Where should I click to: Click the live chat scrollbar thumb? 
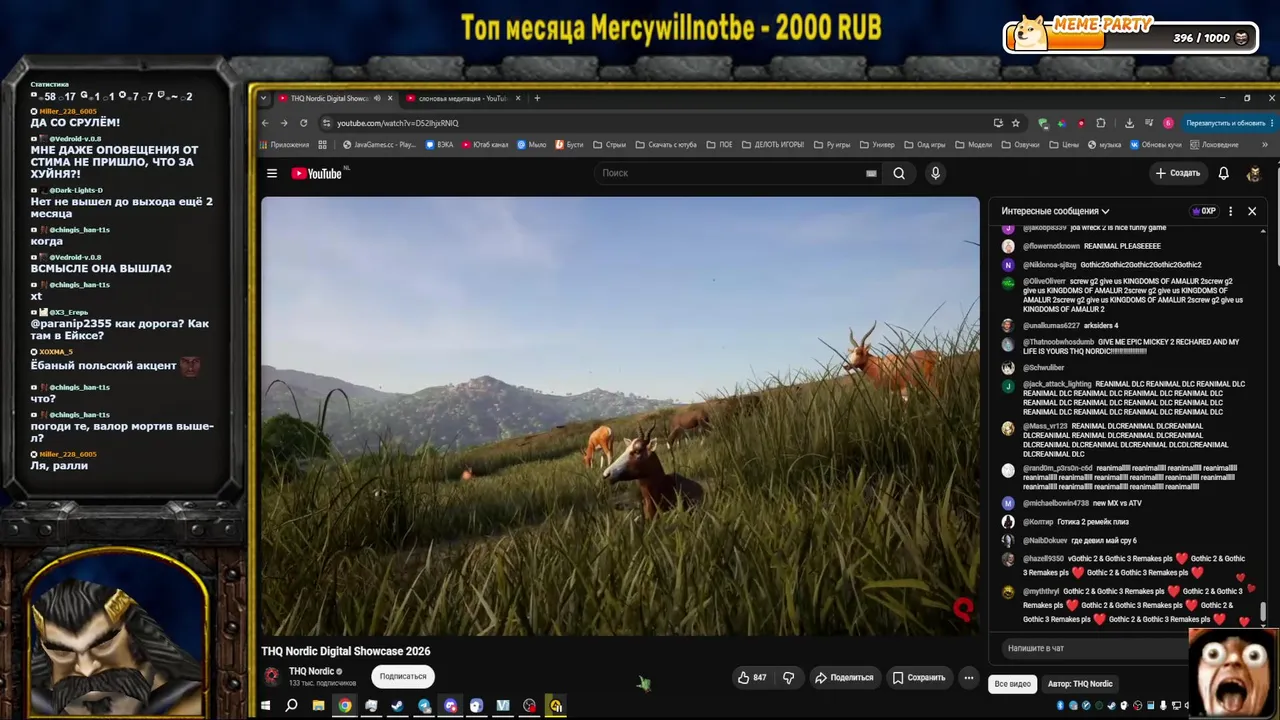[1263, 611]
